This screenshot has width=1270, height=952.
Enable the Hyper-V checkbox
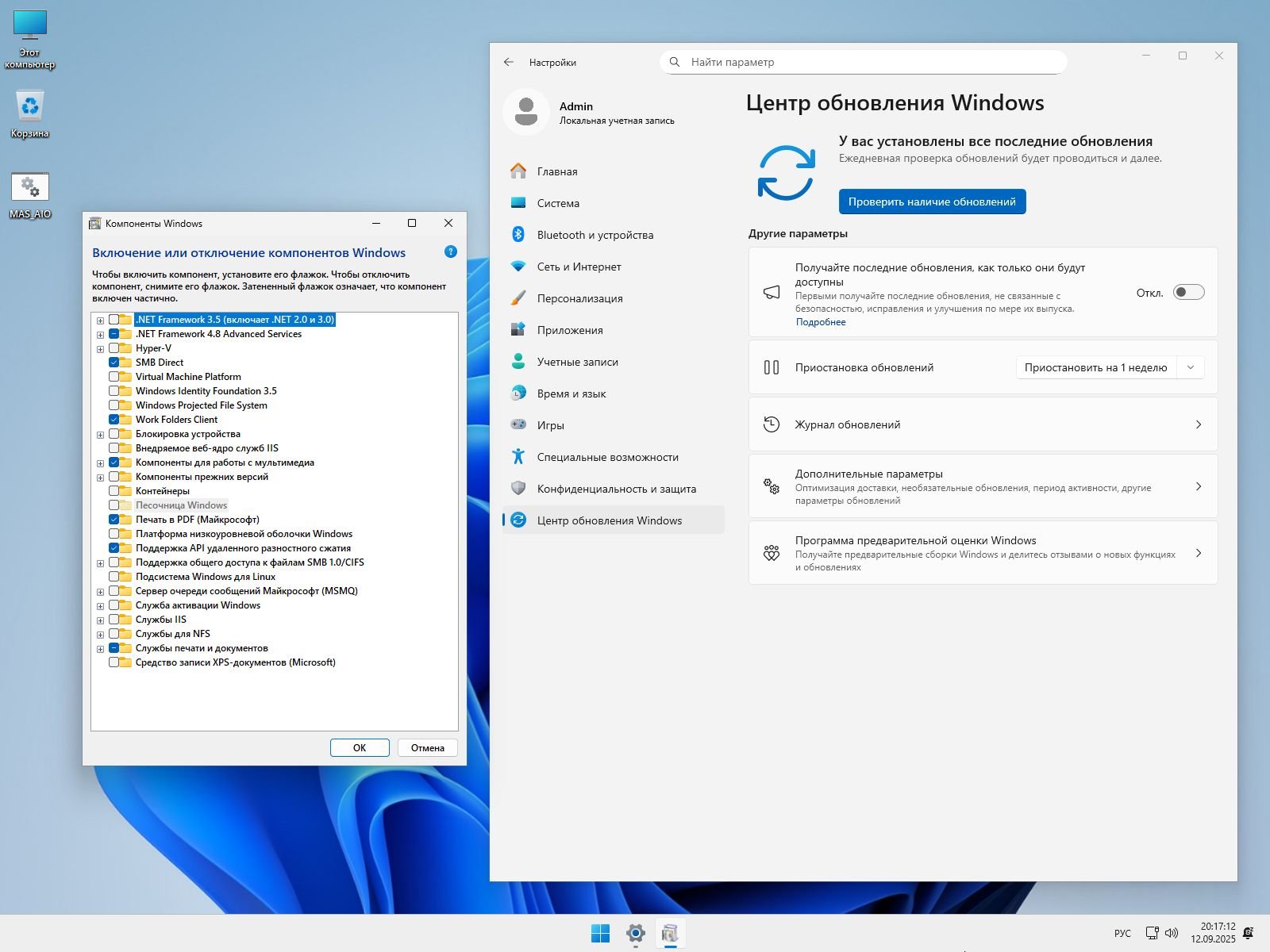[114, 348]
